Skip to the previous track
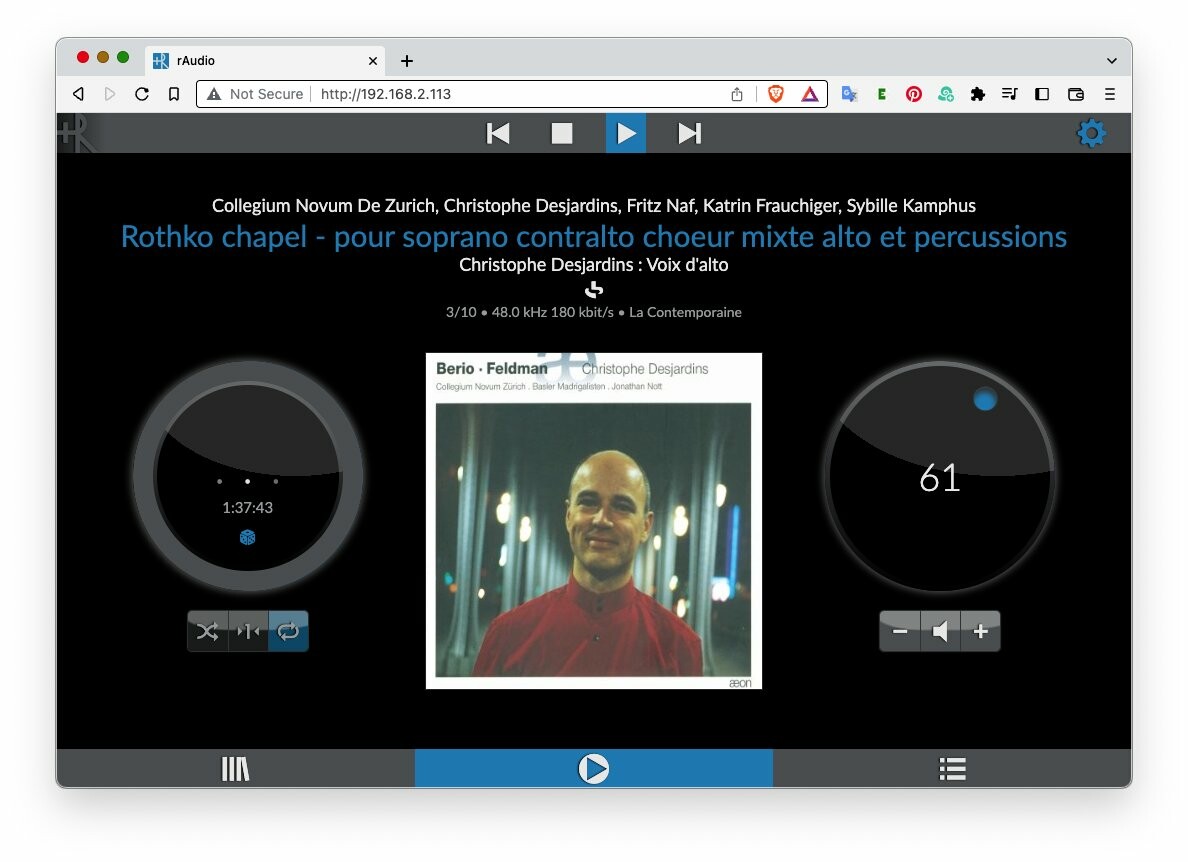Viewport: 1188px width, 862px height. [498, 133]
